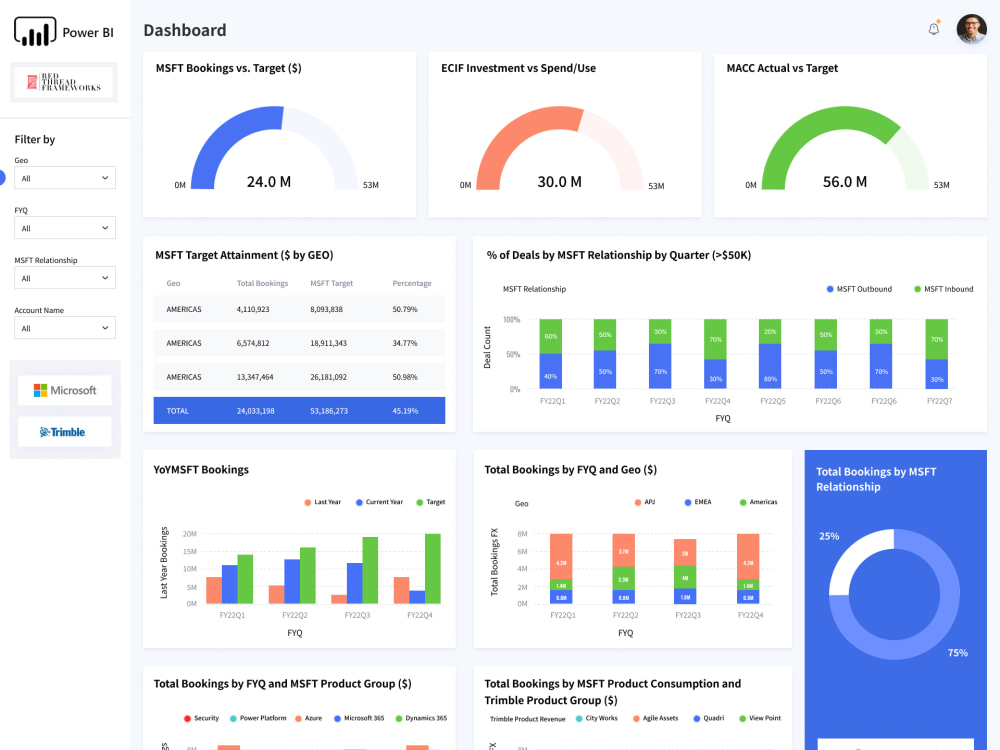Open the notifications bell
The height and width of the screenshot is (750, 1000).
tap(934, 29)
